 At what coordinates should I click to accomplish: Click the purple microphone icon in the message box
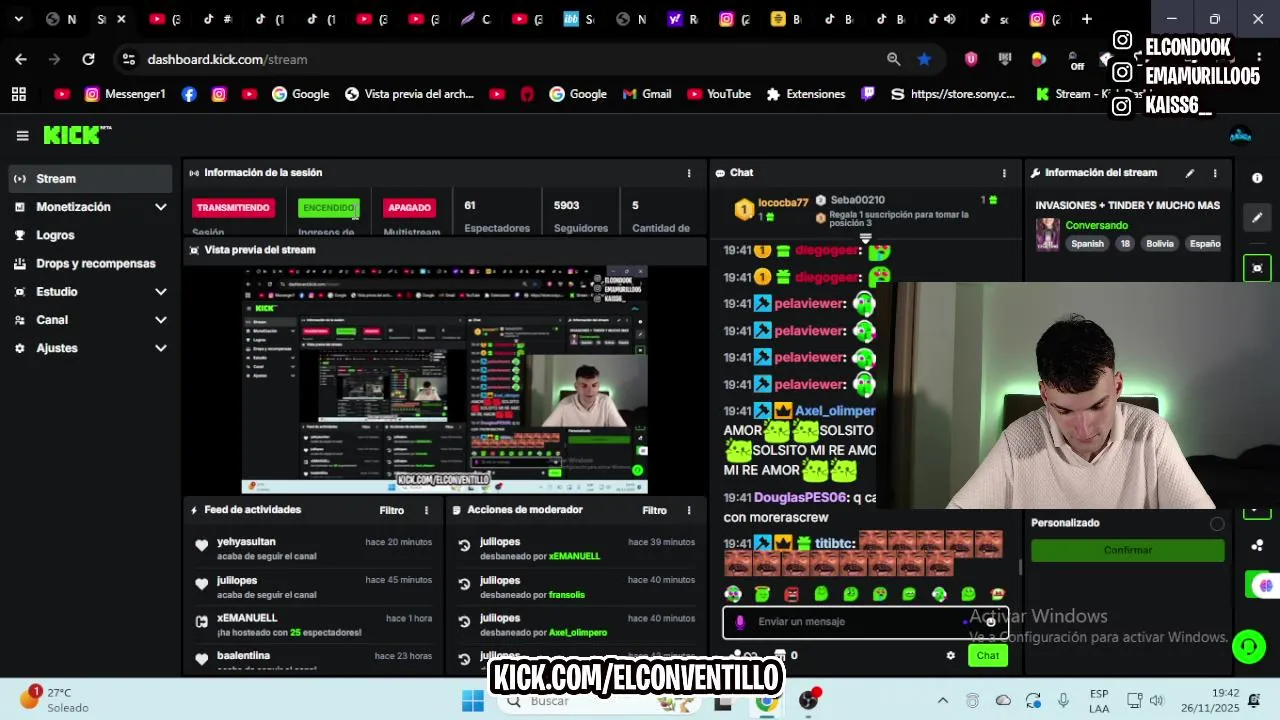(x=740, y=622)
